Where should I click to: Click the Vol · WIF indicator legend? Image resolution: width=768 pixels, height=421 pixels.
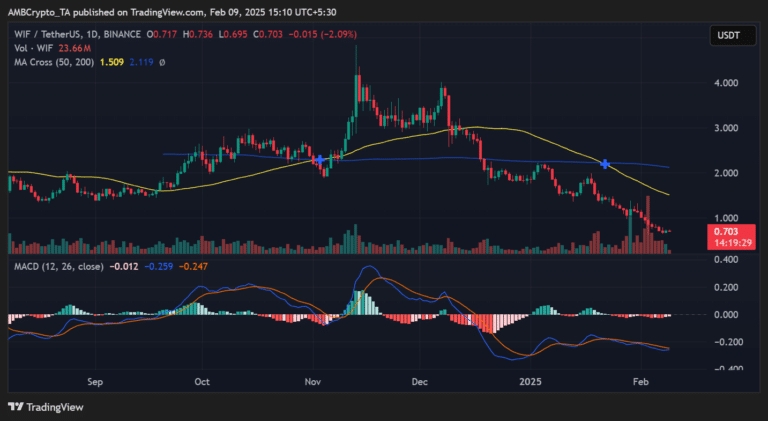pos(31,48)
